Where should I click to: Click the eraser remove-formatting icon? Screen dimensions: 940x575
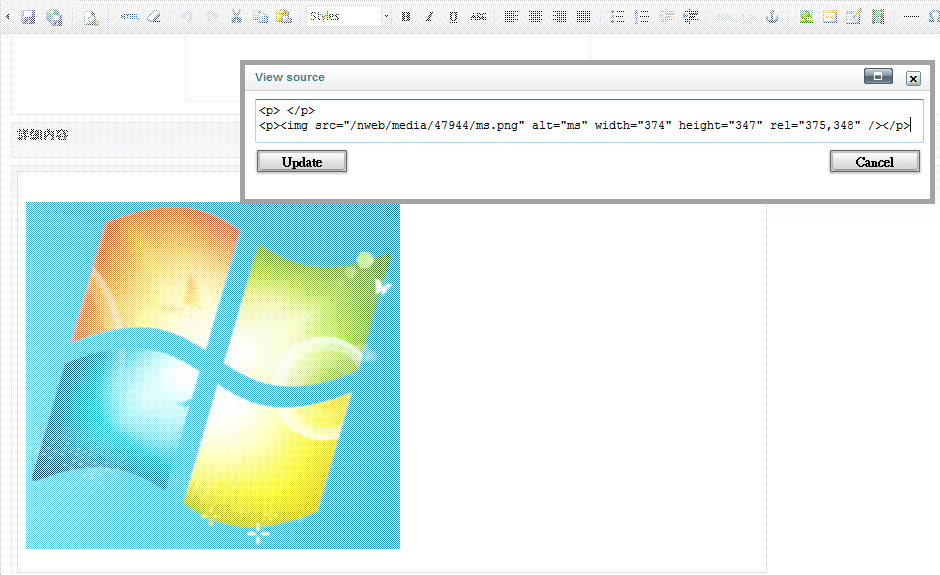click(x=154, y=17)
